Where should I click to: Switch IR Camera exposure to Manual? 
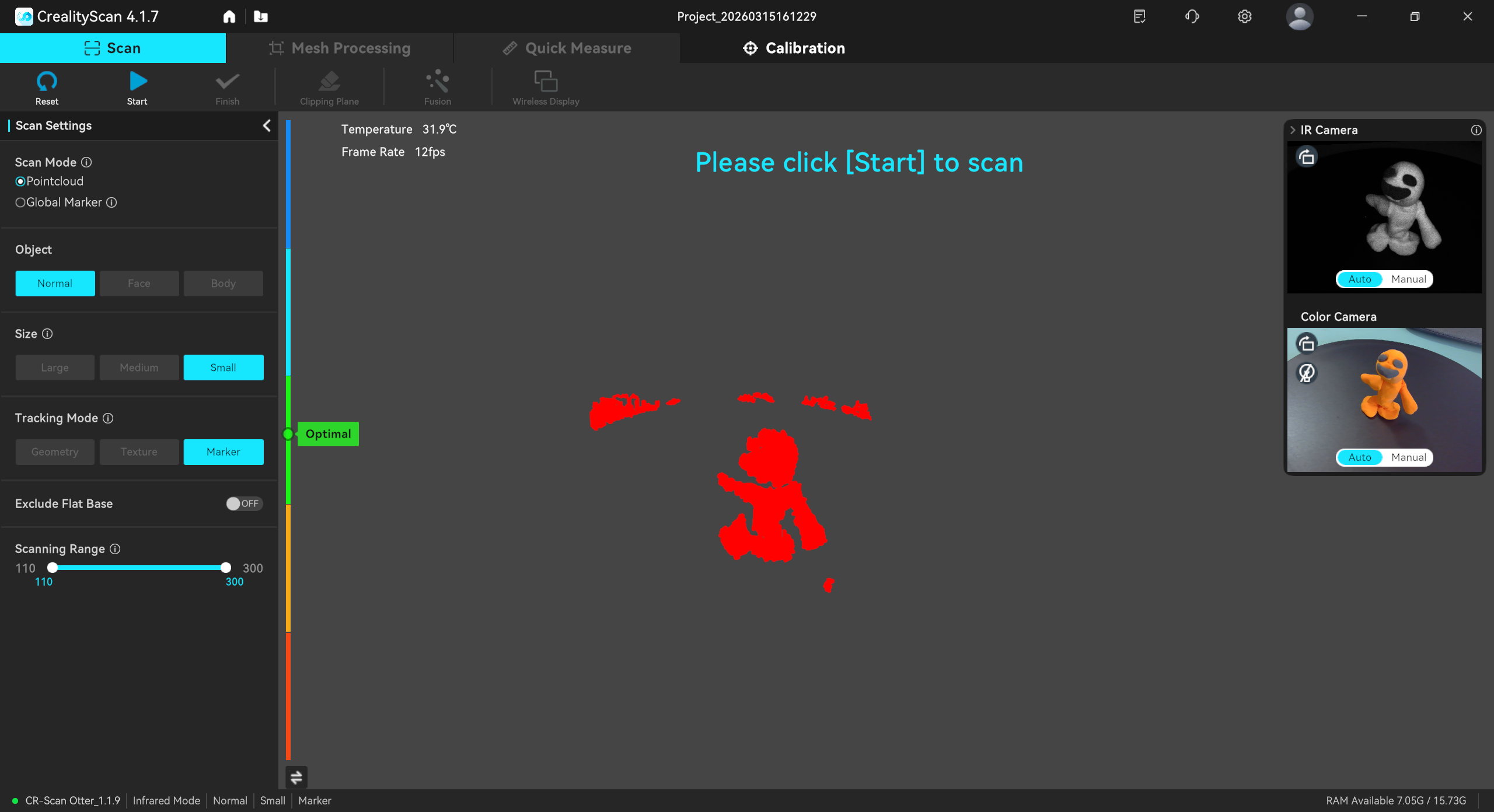coord(1408,279)
